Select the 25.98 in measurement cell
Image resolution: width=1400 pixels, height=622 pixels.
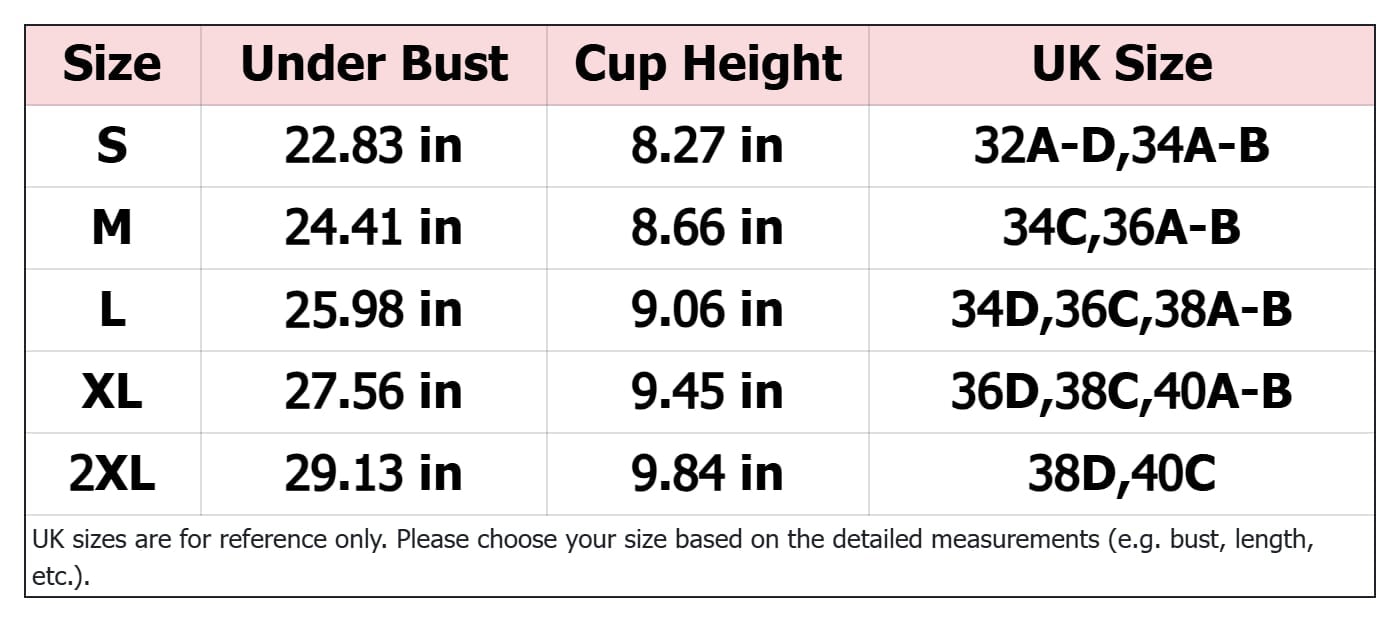click(x=374, y=310)
